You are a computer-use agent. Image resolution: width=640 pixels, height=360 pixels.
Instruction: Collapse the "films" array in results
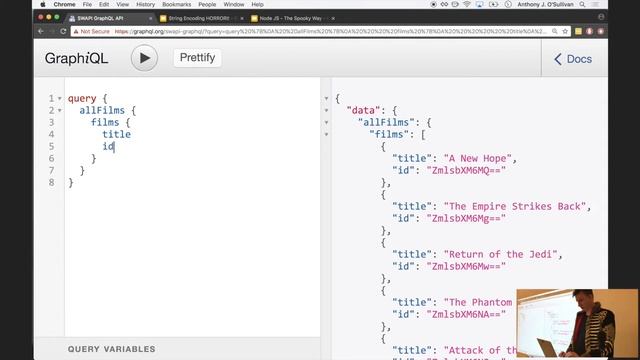click(326, 134)
